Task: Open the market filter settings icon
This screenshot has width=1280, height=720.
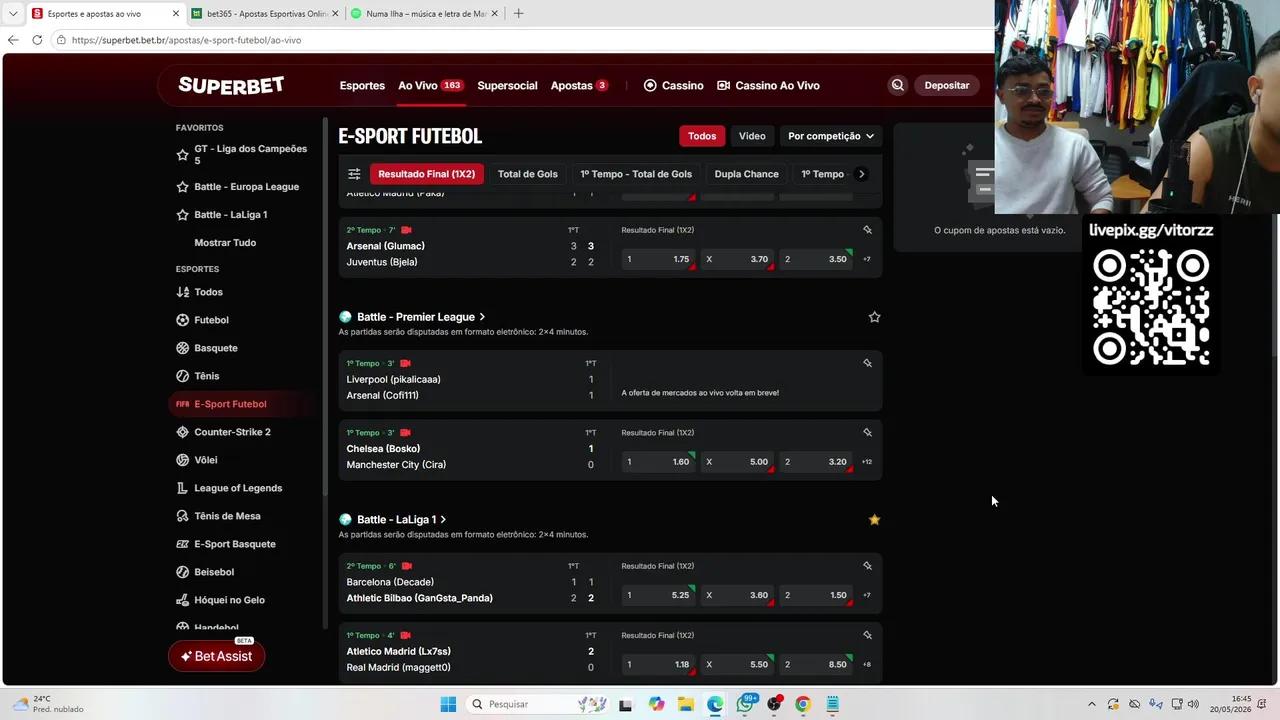Action: 354,174
